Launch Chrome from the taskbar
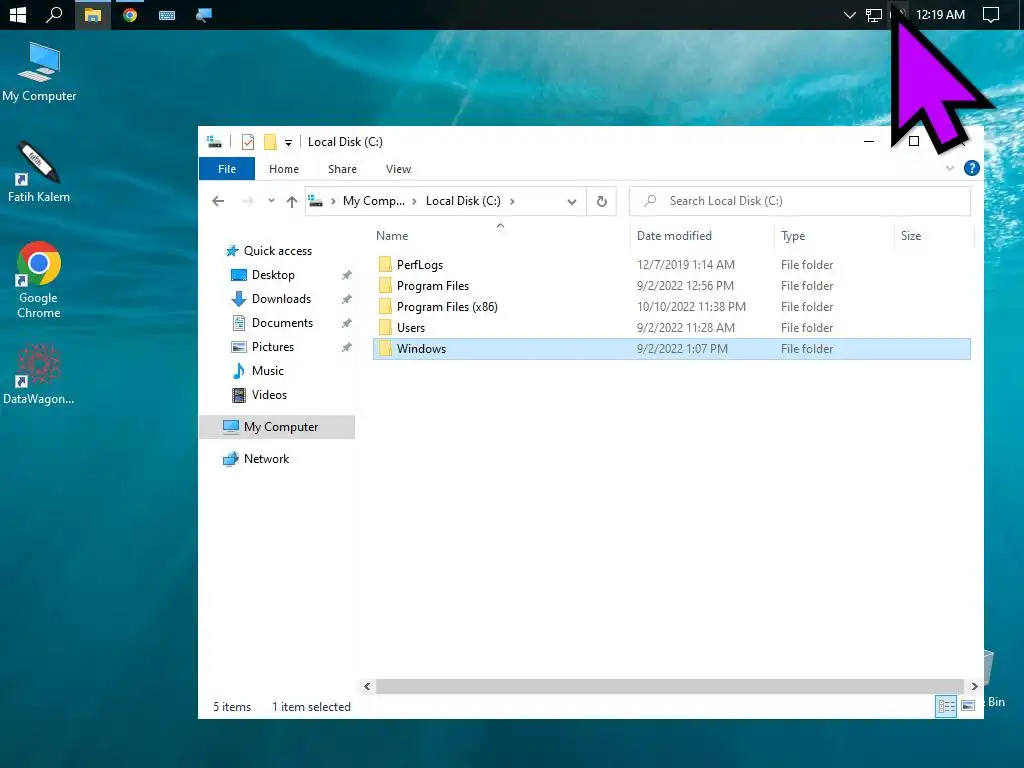 130,14
